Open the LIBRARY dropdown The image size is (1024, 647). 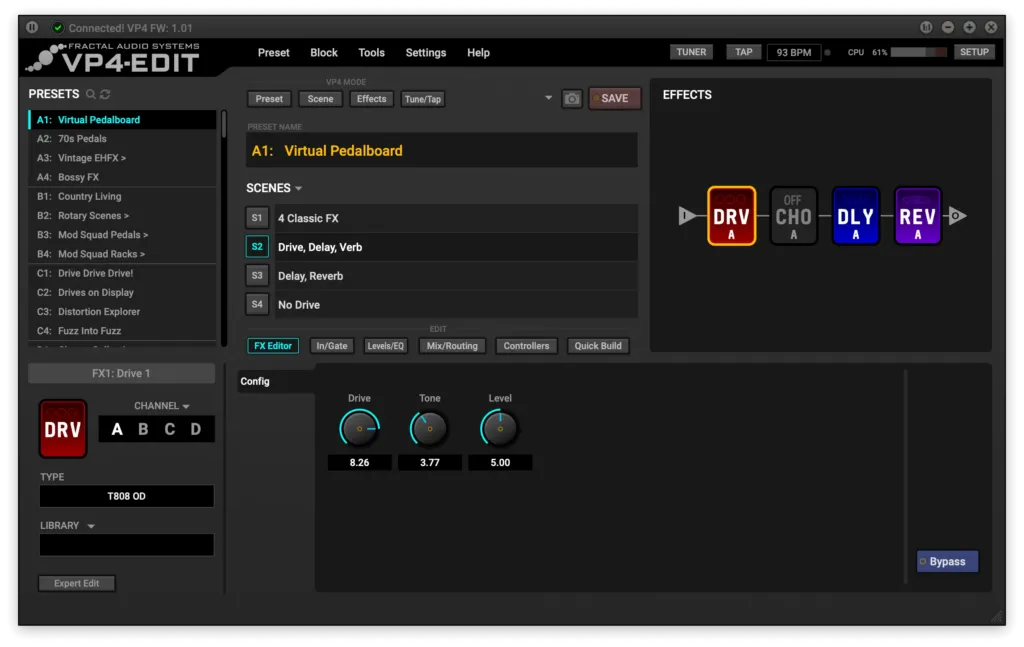pyautogui.click(x=91, y=526)
